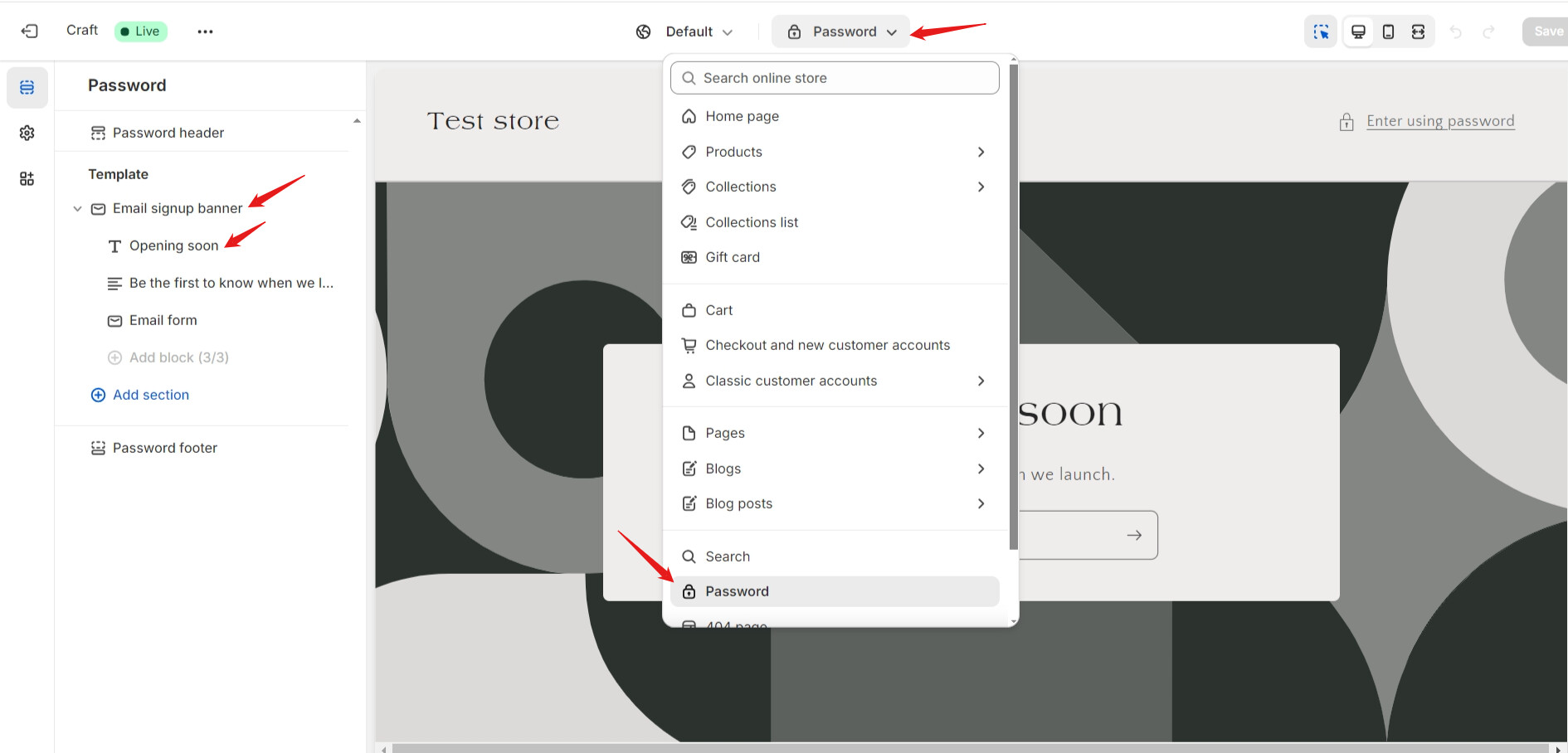Click the template menu vertical scrollbar
1568x753 pixels.
coord(1013,307)
